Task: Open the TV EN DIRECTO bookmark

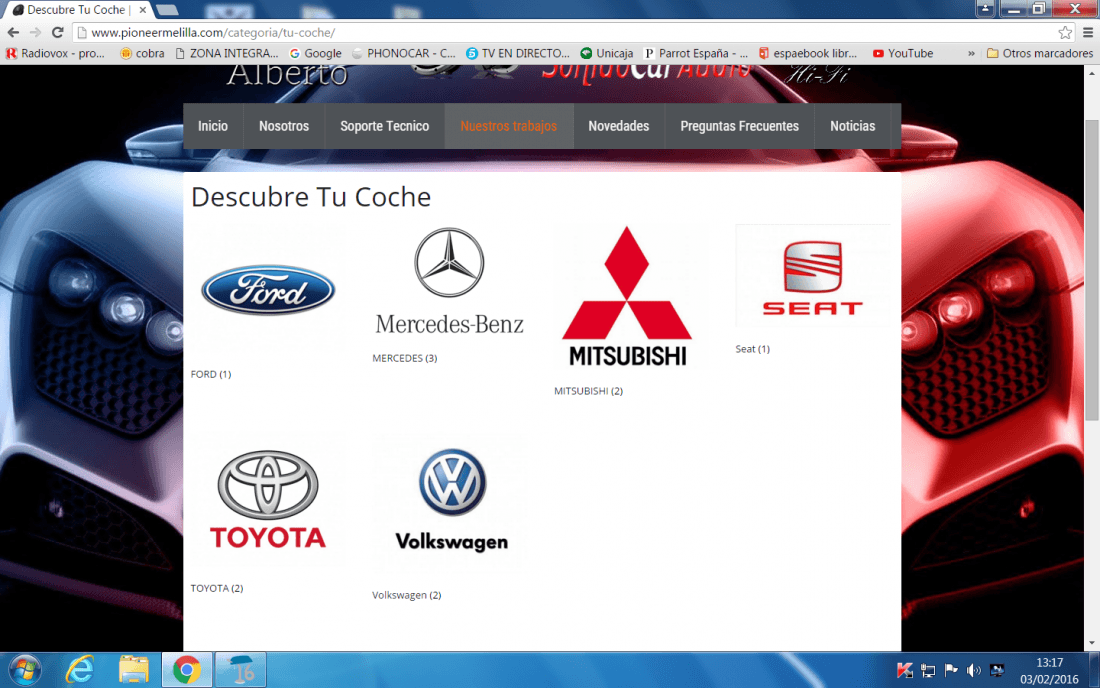Action: point(518,53)
